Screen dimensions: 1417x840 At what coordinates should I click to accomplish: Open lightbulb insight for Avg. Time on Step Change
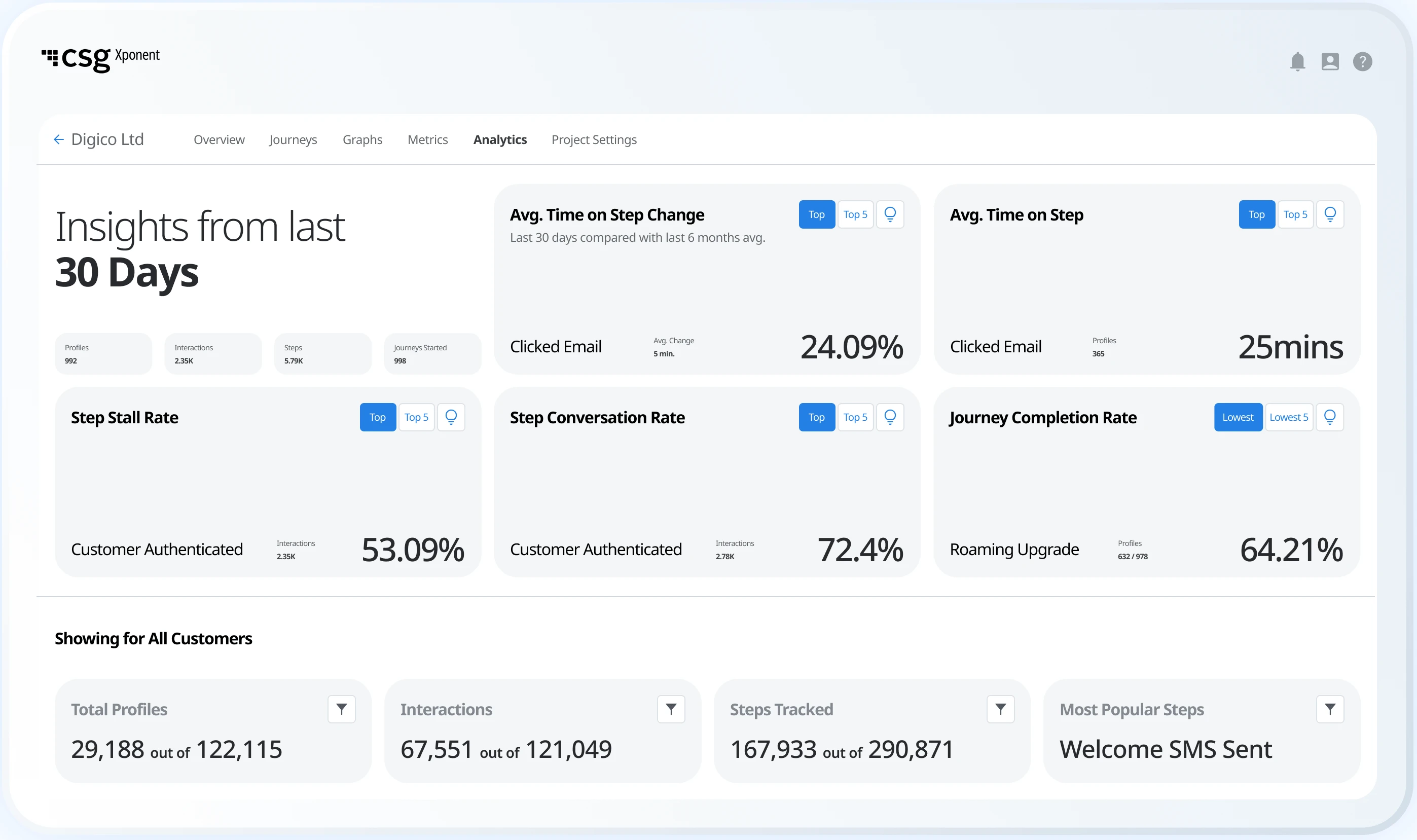click(x=890, y=214)
